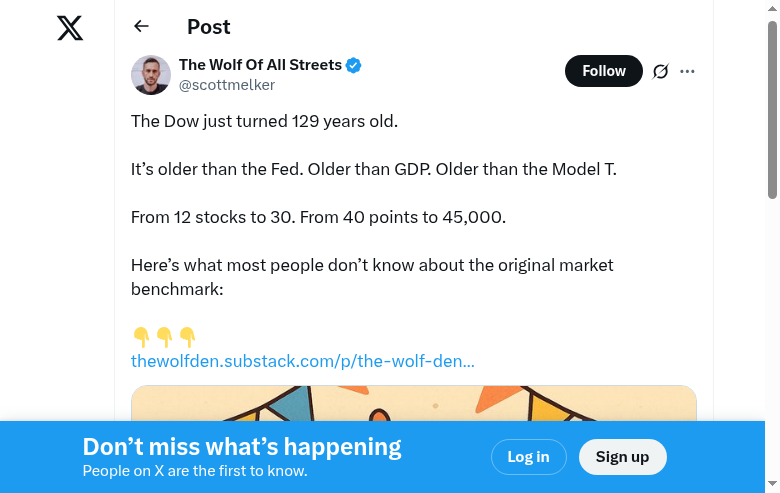
Task: Click the scrollbar track below the thumb
Action: pyautogui.click(x=772, y=300)
